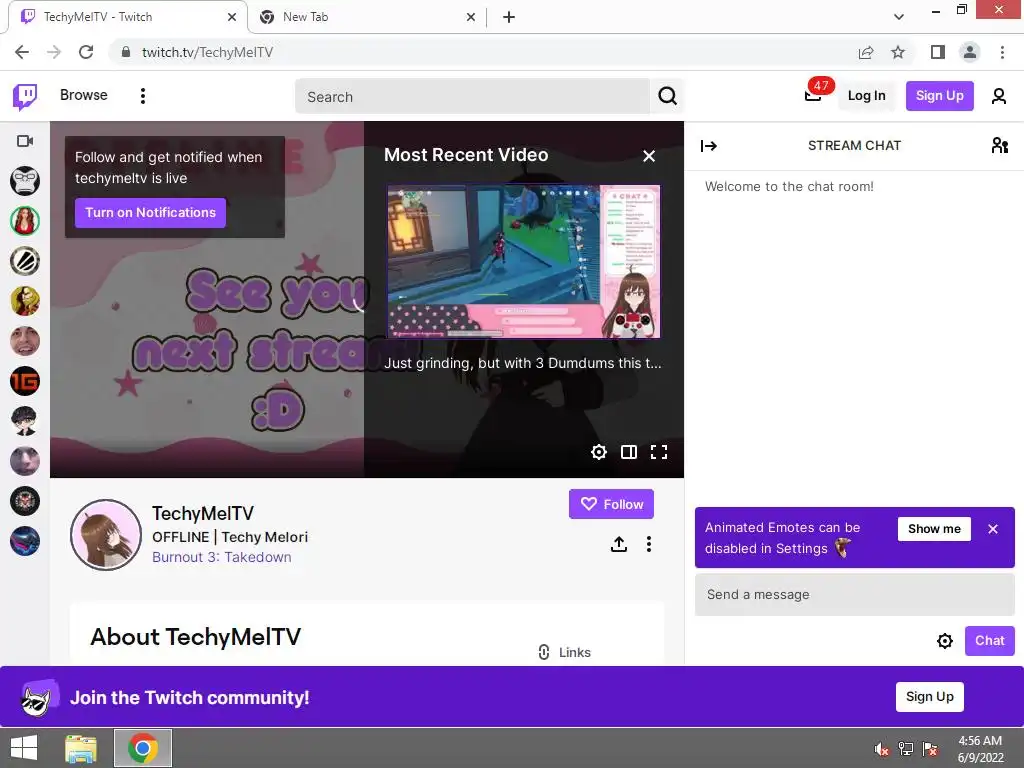Reload the page
The image size is (1024, 768).
86,52
